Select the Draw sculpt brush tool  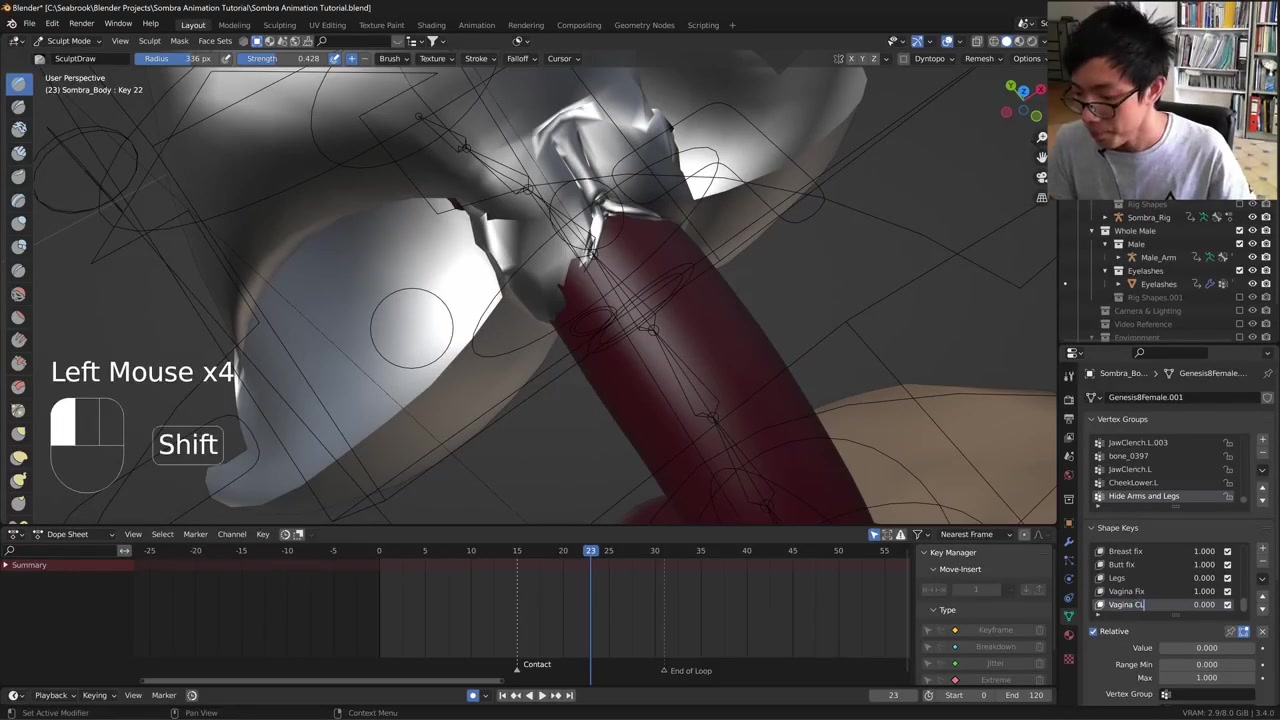click(x=19, y=84)
